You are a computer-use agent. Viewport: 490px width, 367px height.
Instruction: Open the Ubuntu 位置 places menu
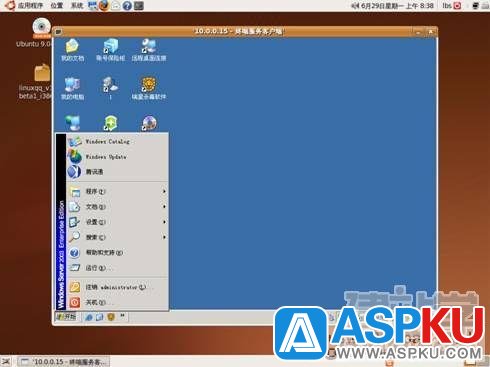coord(57,6)
